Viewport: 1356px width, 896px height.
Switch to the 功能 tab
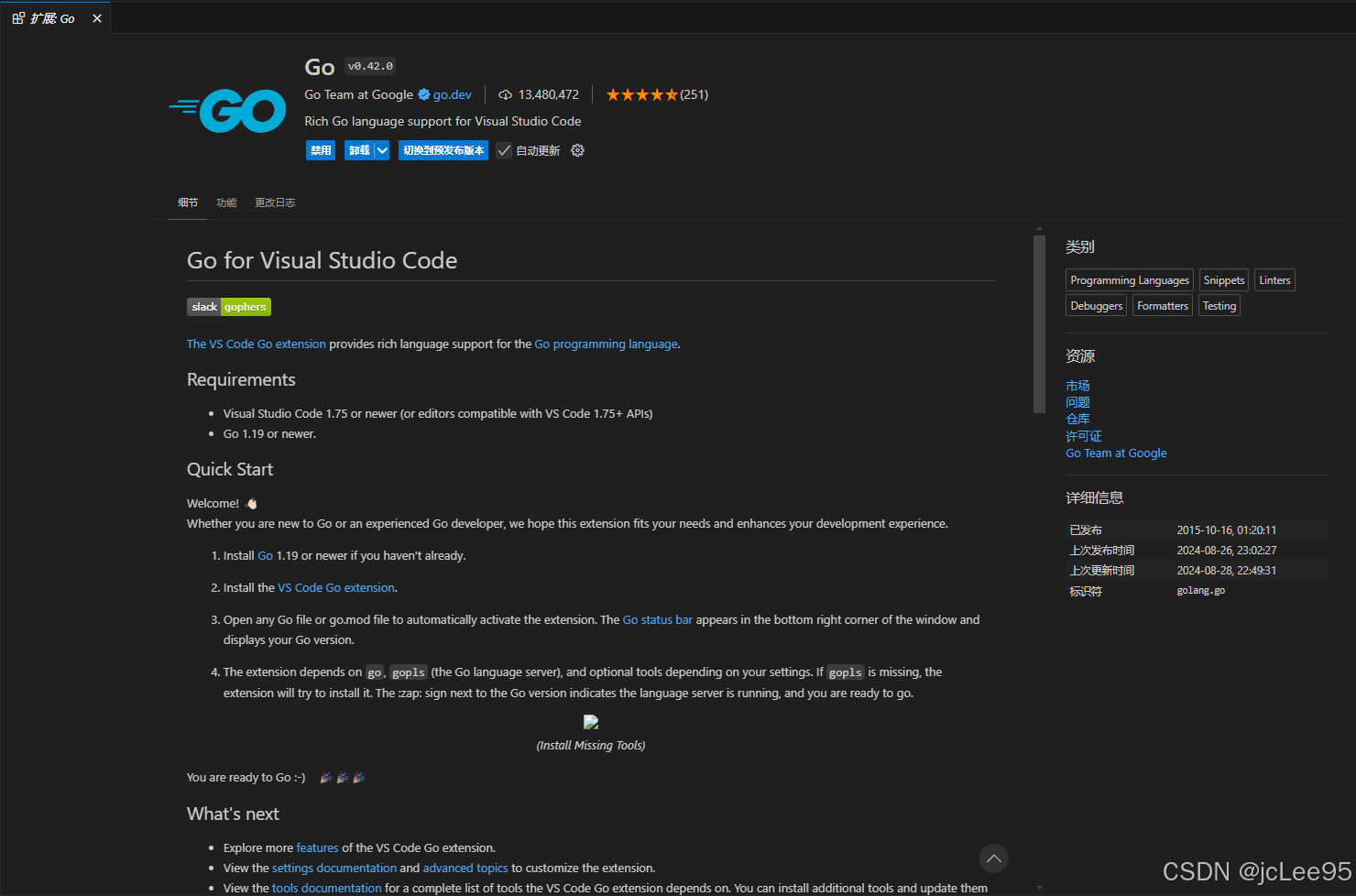pos(226,202)
